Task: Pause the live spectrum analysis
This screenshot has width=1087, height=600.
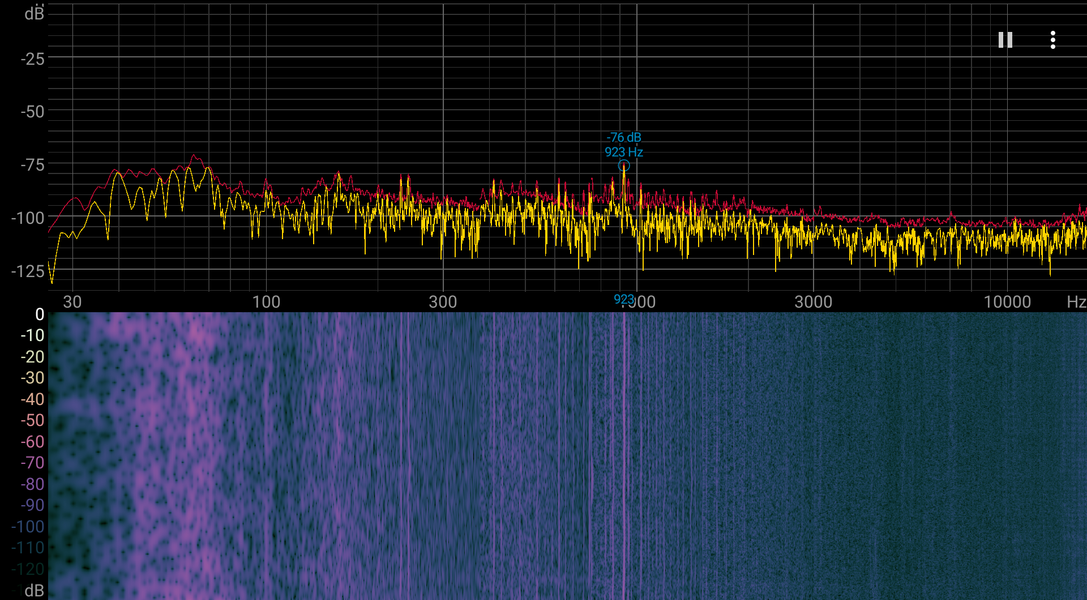Action: pyautogui.click(x=1005, y=40)
